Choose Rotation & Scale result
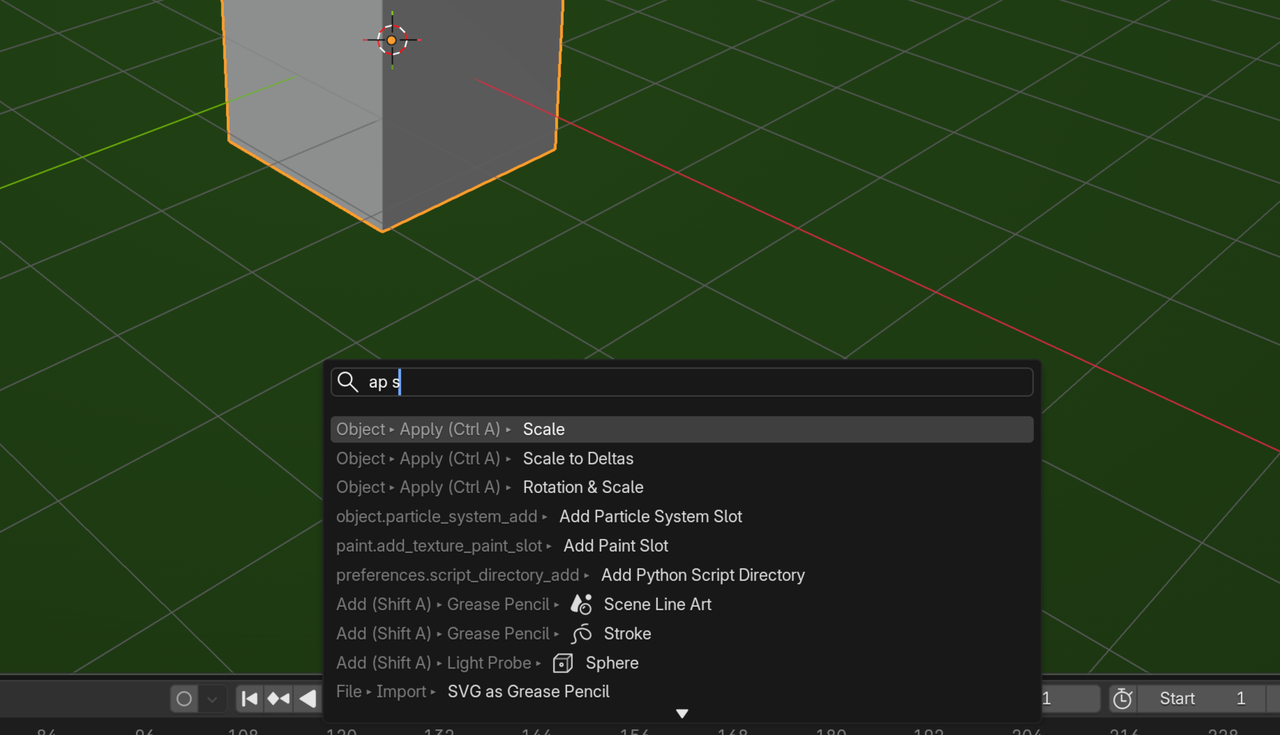Screen dimensions: 1280x735 click(x=682, y=487)
